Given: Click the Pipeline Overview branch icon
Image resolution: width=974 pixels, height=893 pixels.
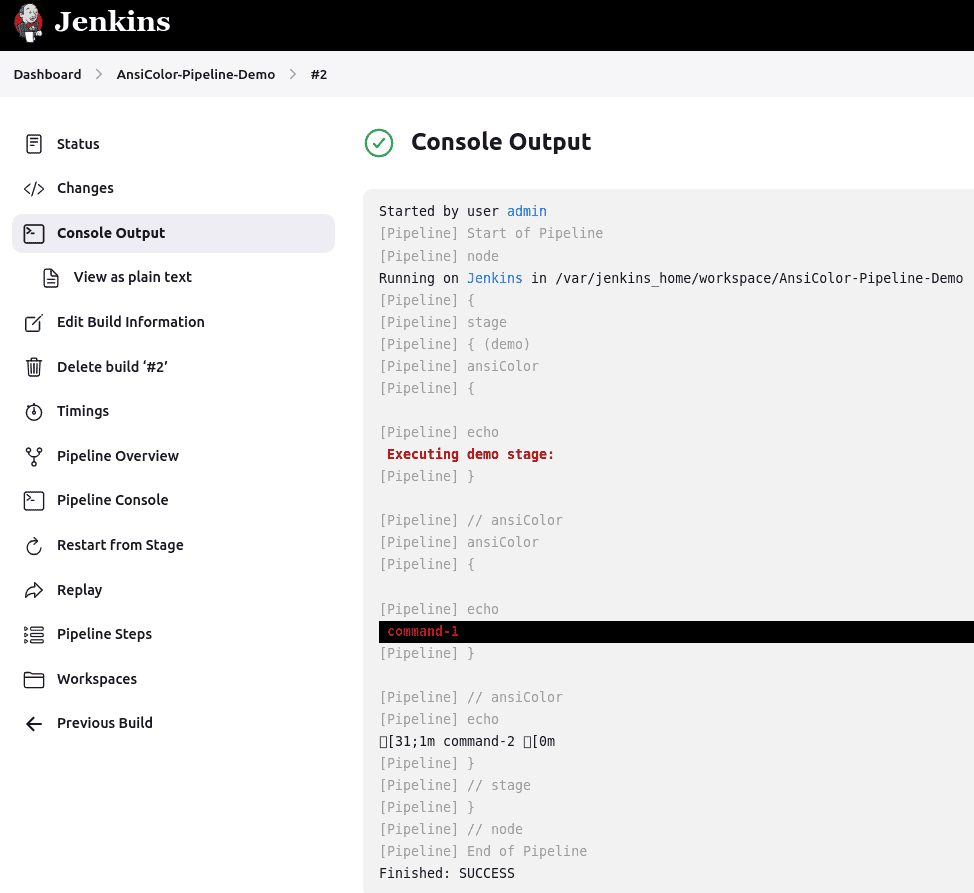Looking at the screenshot, I should point(33,455).
